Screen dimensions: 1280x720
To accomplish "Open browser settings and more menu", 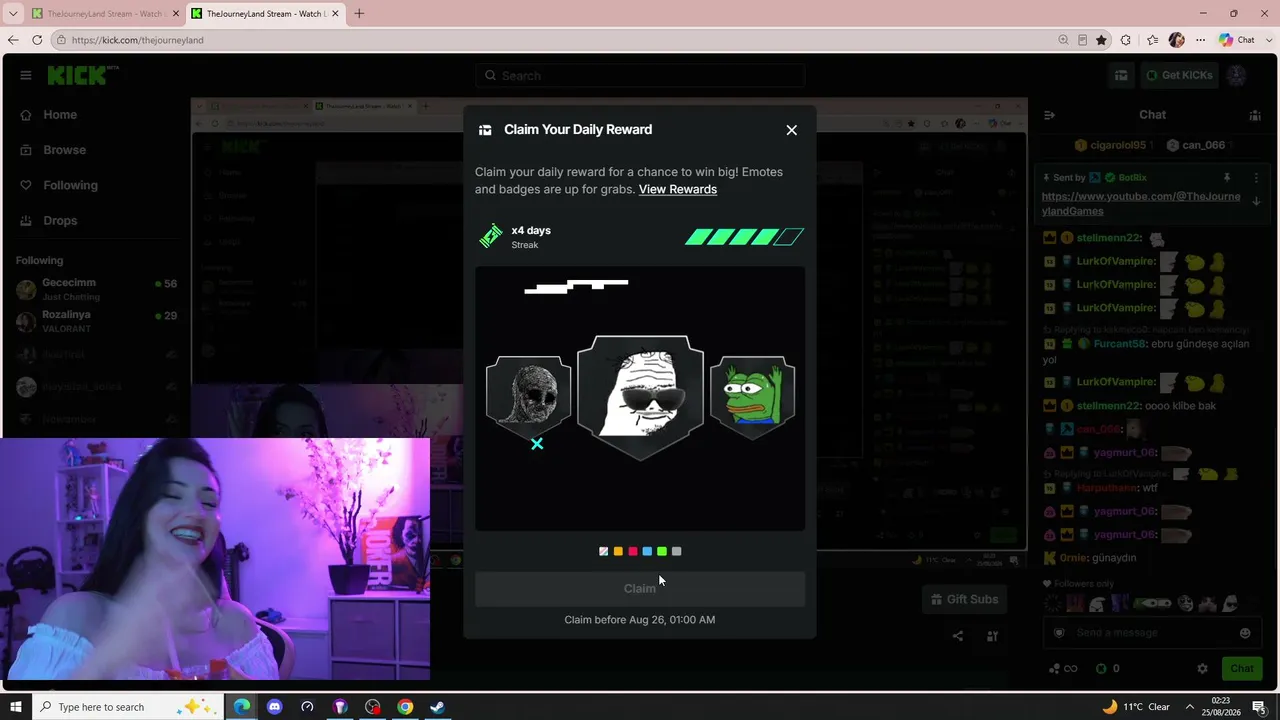I will (1200, 40).
